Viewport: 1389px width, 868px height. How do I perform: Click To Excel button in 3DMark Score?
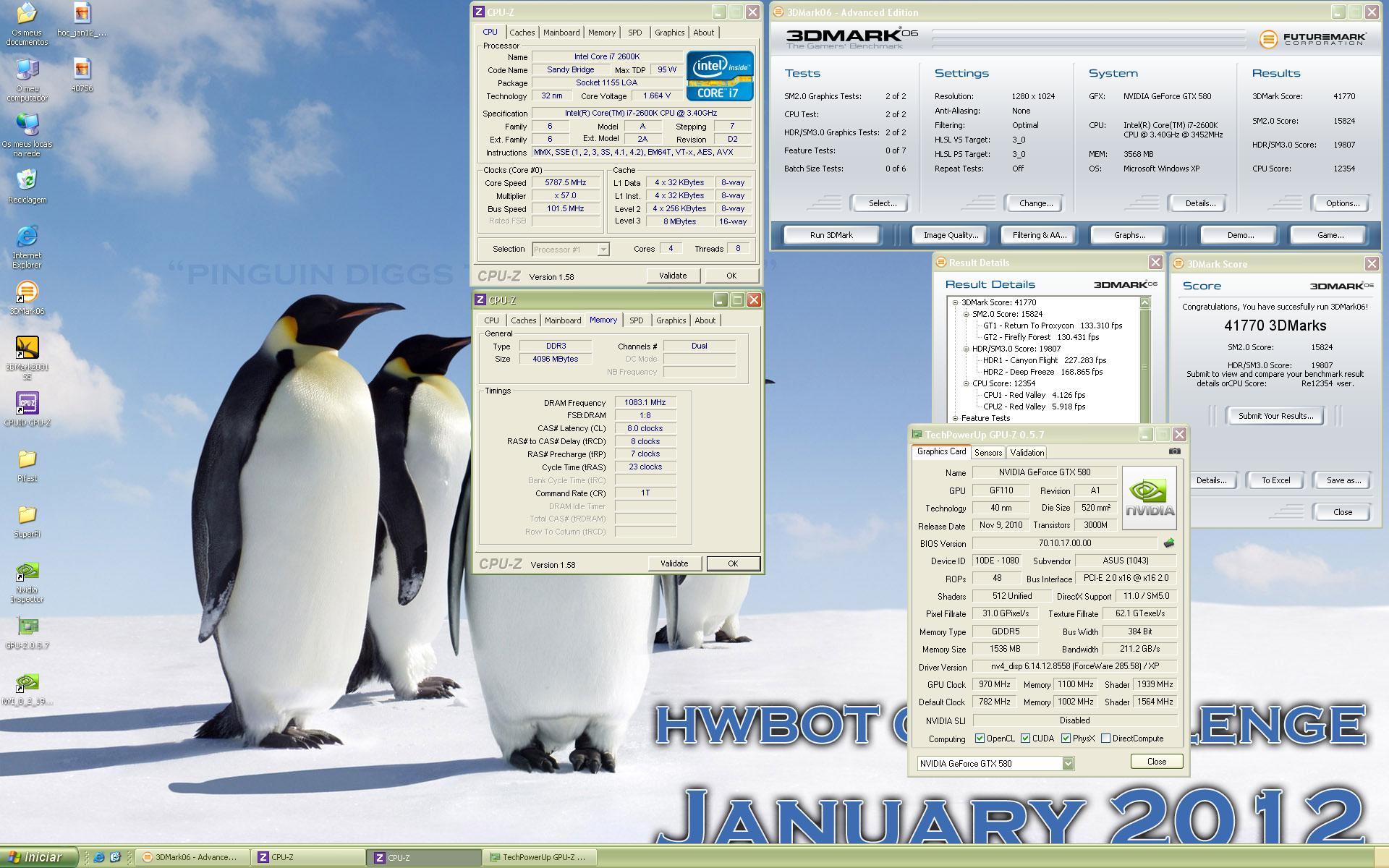[x=1275, y=480]
